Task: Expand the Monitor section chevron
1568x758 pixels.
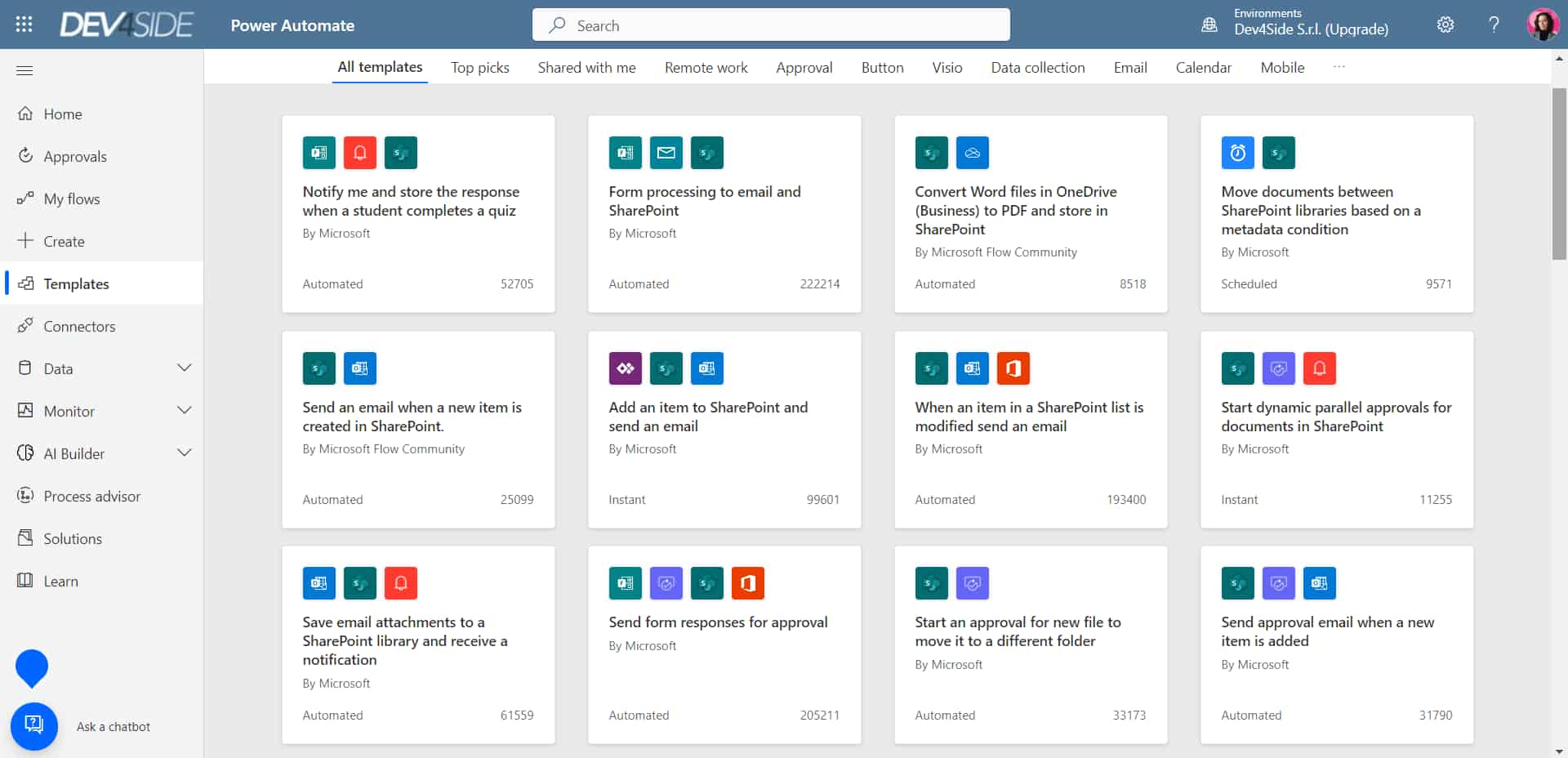Action: click(185, 411)
